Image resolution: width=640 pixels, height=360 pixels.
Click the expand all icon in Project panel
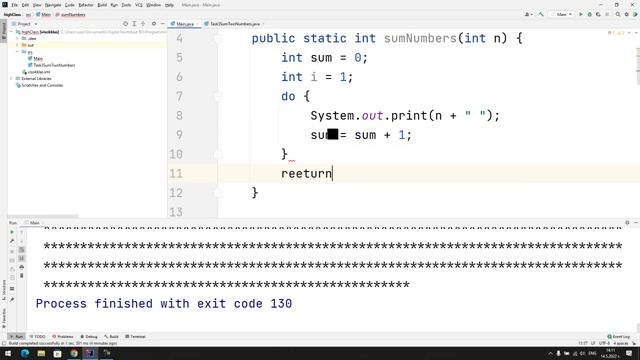pyautogui.click(x=134, y=24)
